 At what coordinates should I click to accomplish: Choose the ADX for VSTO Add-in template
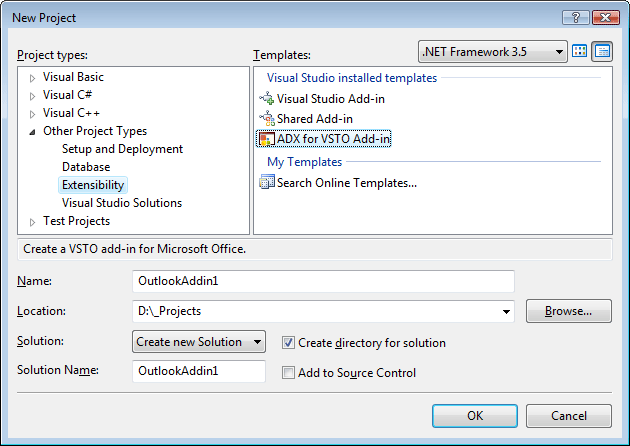(x=333, y=139)
